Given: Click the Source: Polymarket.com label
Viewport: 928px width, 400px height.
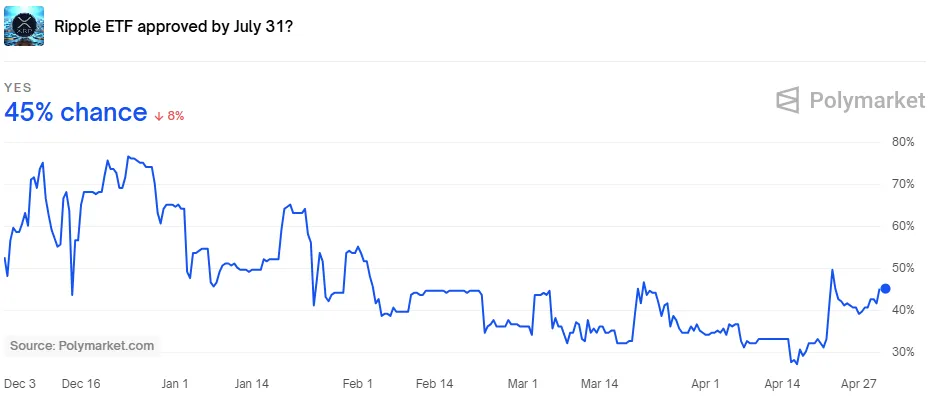Looking at the screenshot, I should [x=82, y=345].
